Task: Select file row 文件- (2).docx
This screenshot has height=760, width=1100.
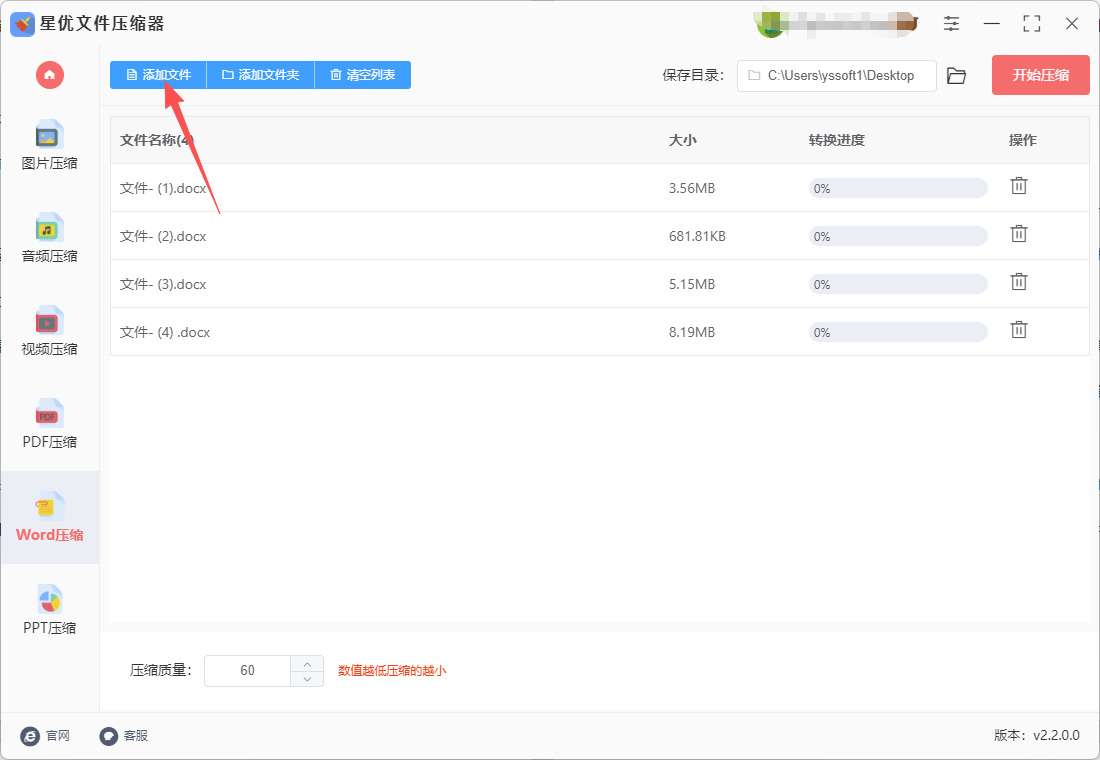Action: tap(600, 236)
